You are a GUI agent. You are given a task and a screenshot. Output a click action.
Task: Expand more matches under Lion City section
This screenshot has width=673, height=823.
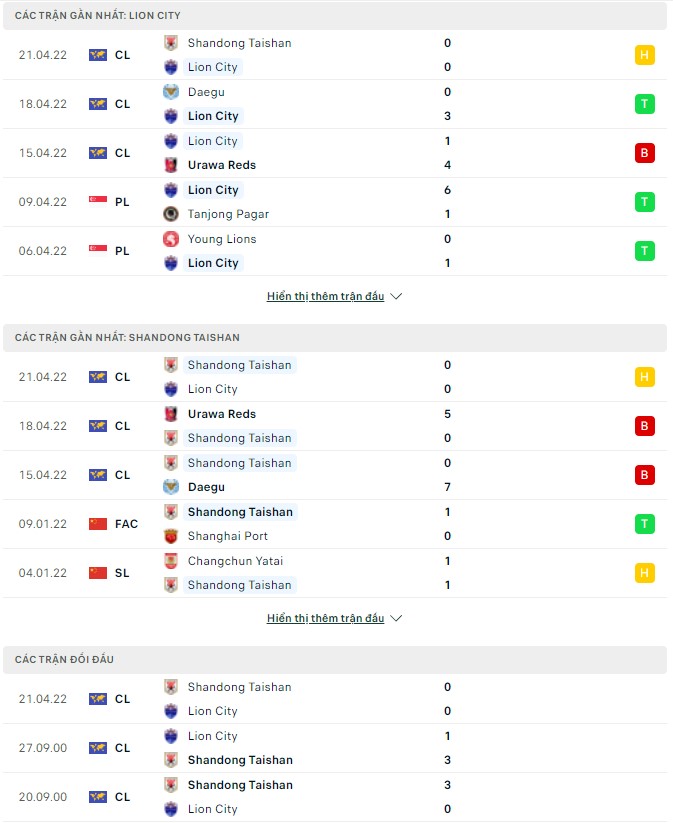(x=334, y=296)
